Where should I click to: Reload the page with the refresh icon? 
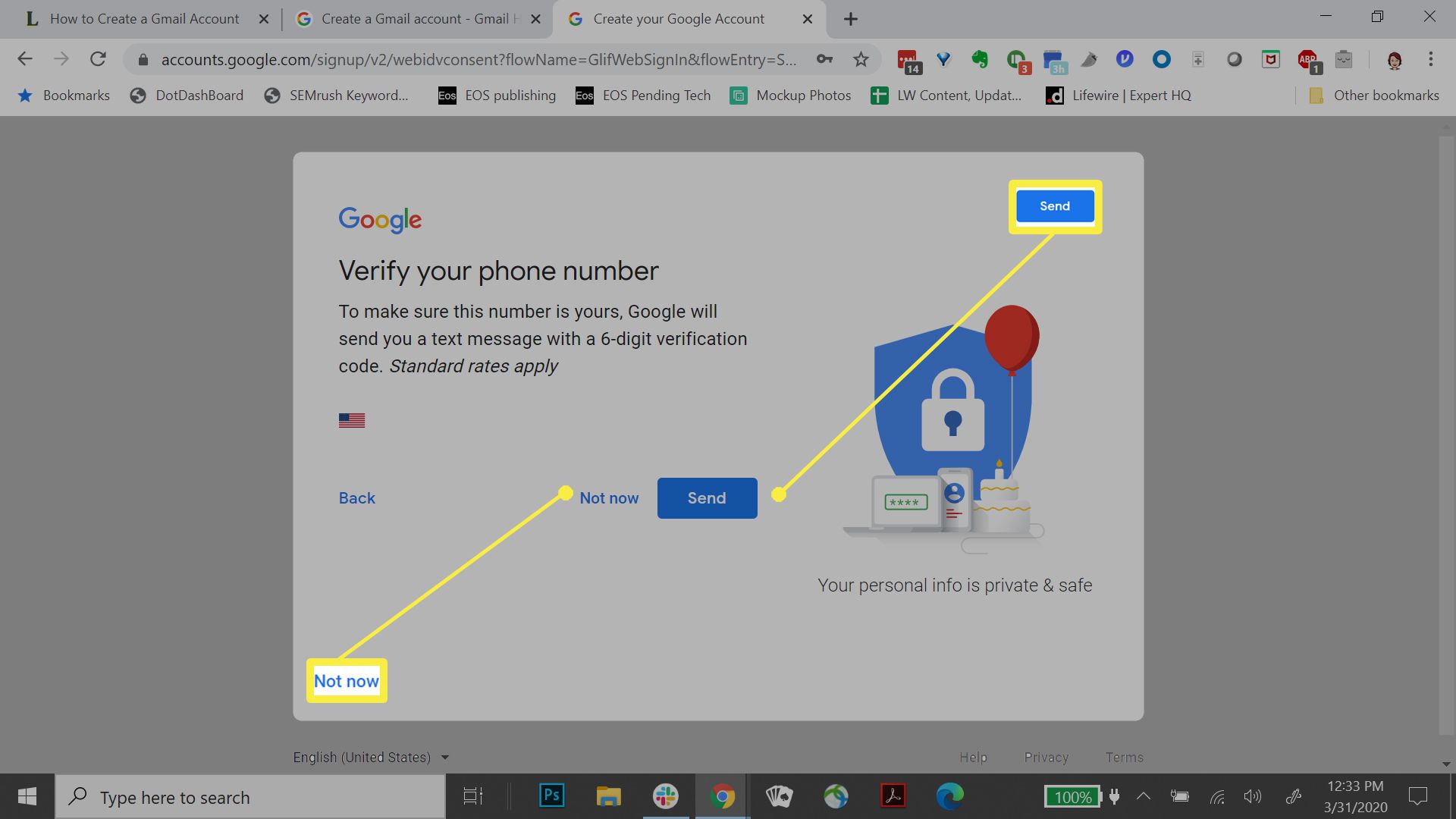pyautogui.click(x=98, y=59)
